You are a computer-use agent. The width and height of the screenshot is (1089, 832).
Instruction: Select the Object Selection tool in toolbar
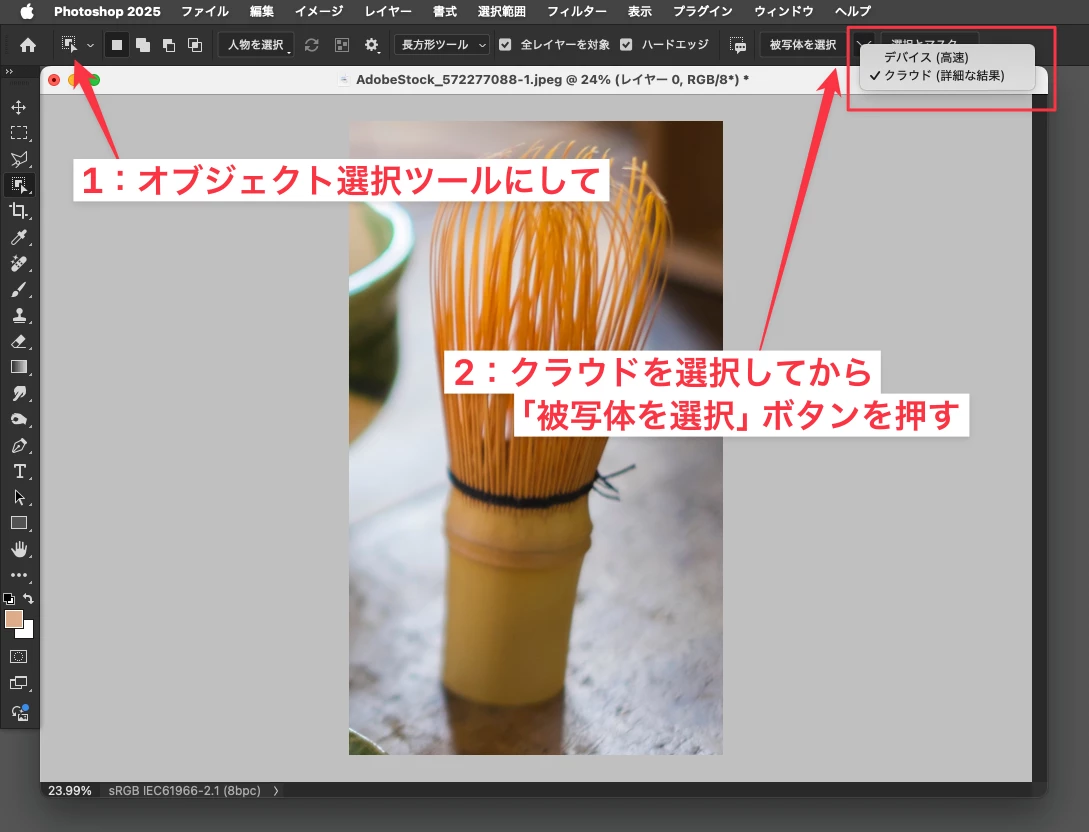(x=19, y=185)
